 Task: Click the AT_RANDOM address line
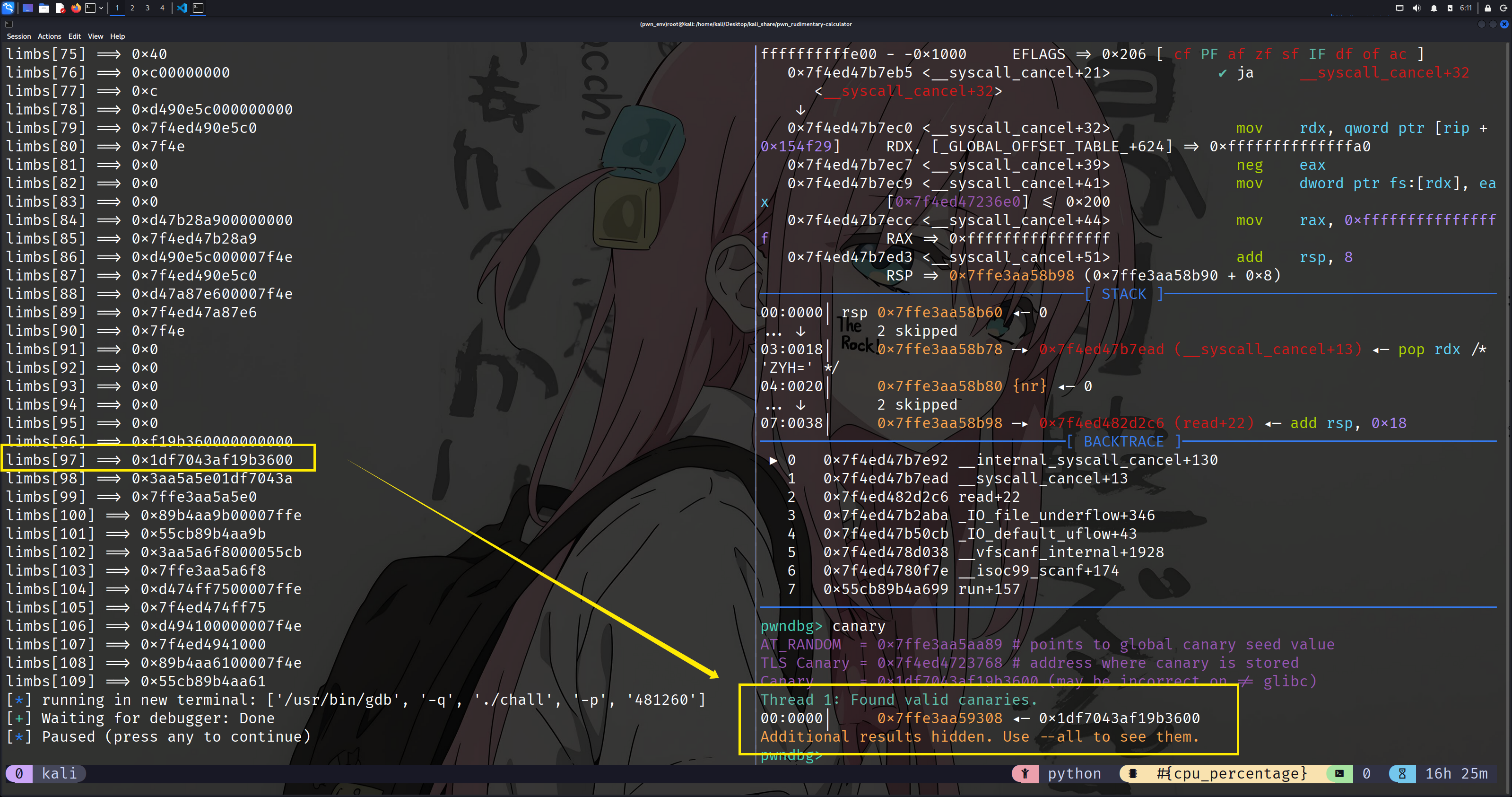(x=1048, y=644)
